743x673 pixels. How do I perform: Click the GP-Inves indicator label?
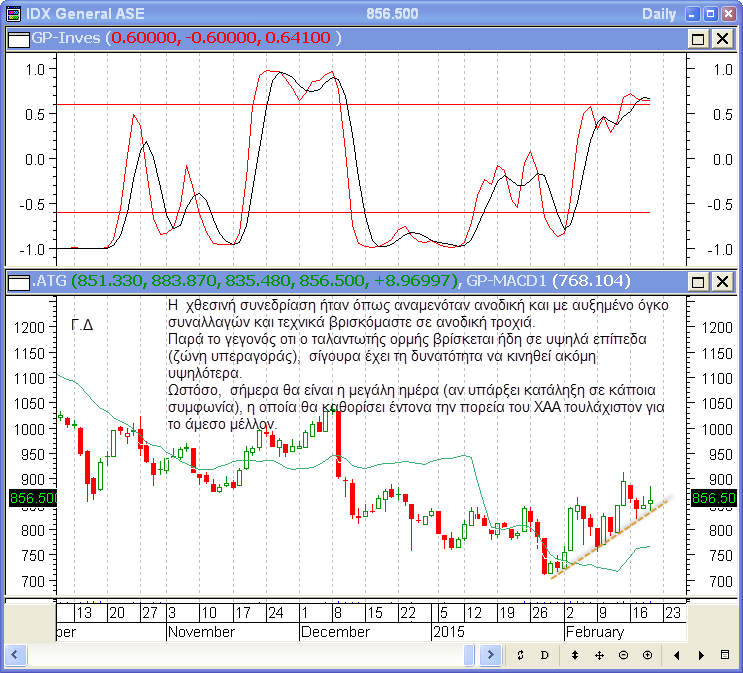tap(66, 38)
